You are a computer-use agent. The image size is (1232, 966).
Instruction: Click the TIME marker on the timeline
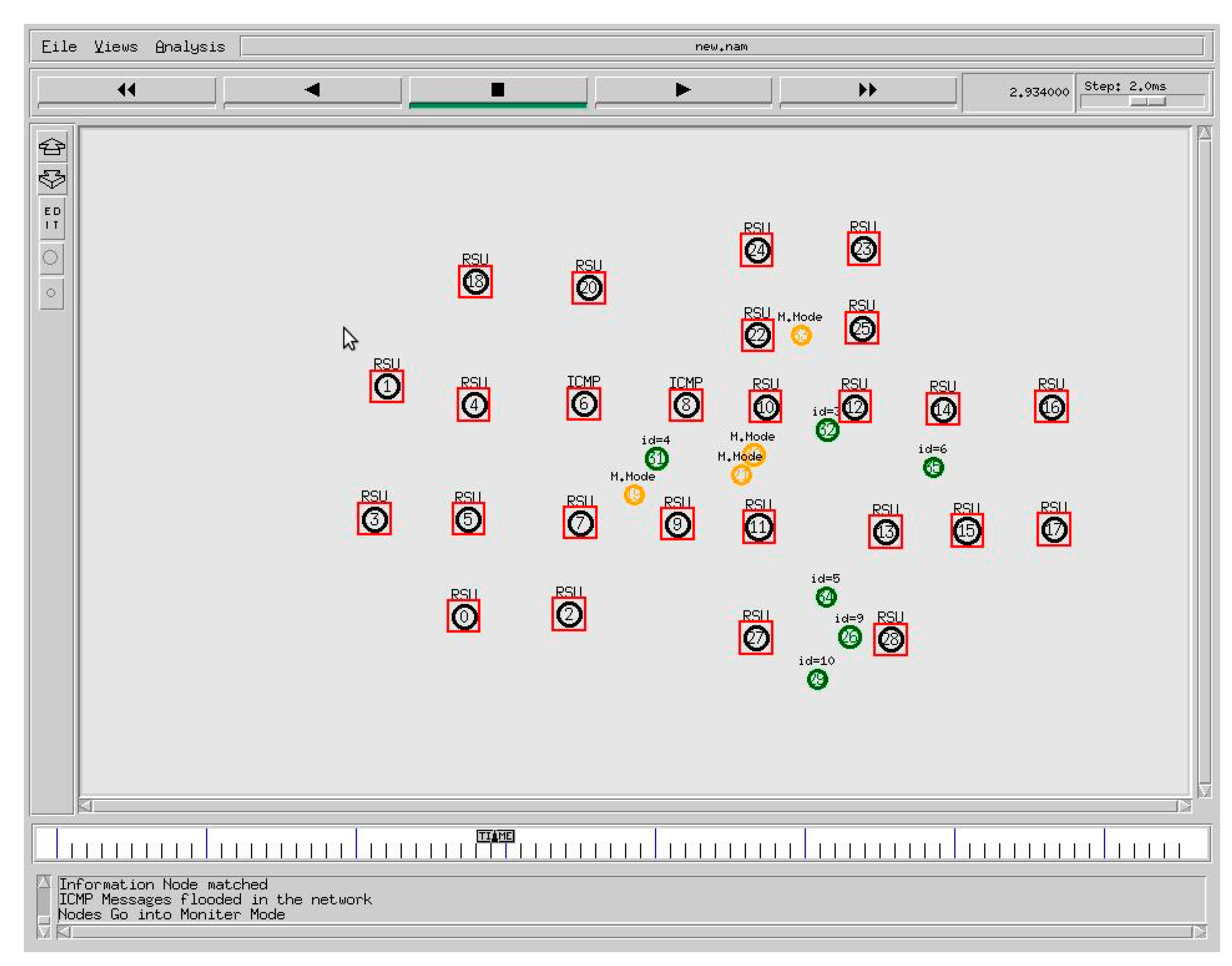(x=495, y=836)
